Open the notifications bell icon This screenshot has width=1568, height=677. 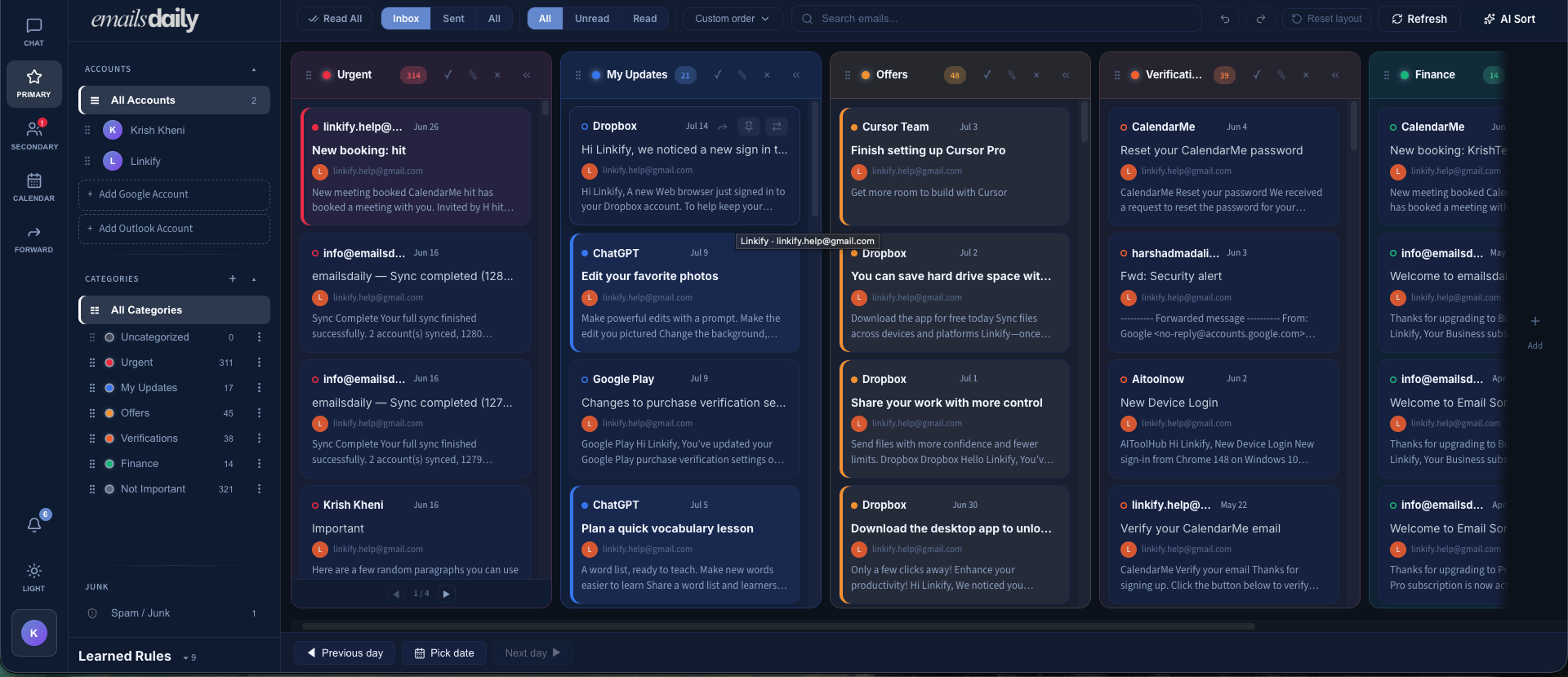tap(34, 524)
